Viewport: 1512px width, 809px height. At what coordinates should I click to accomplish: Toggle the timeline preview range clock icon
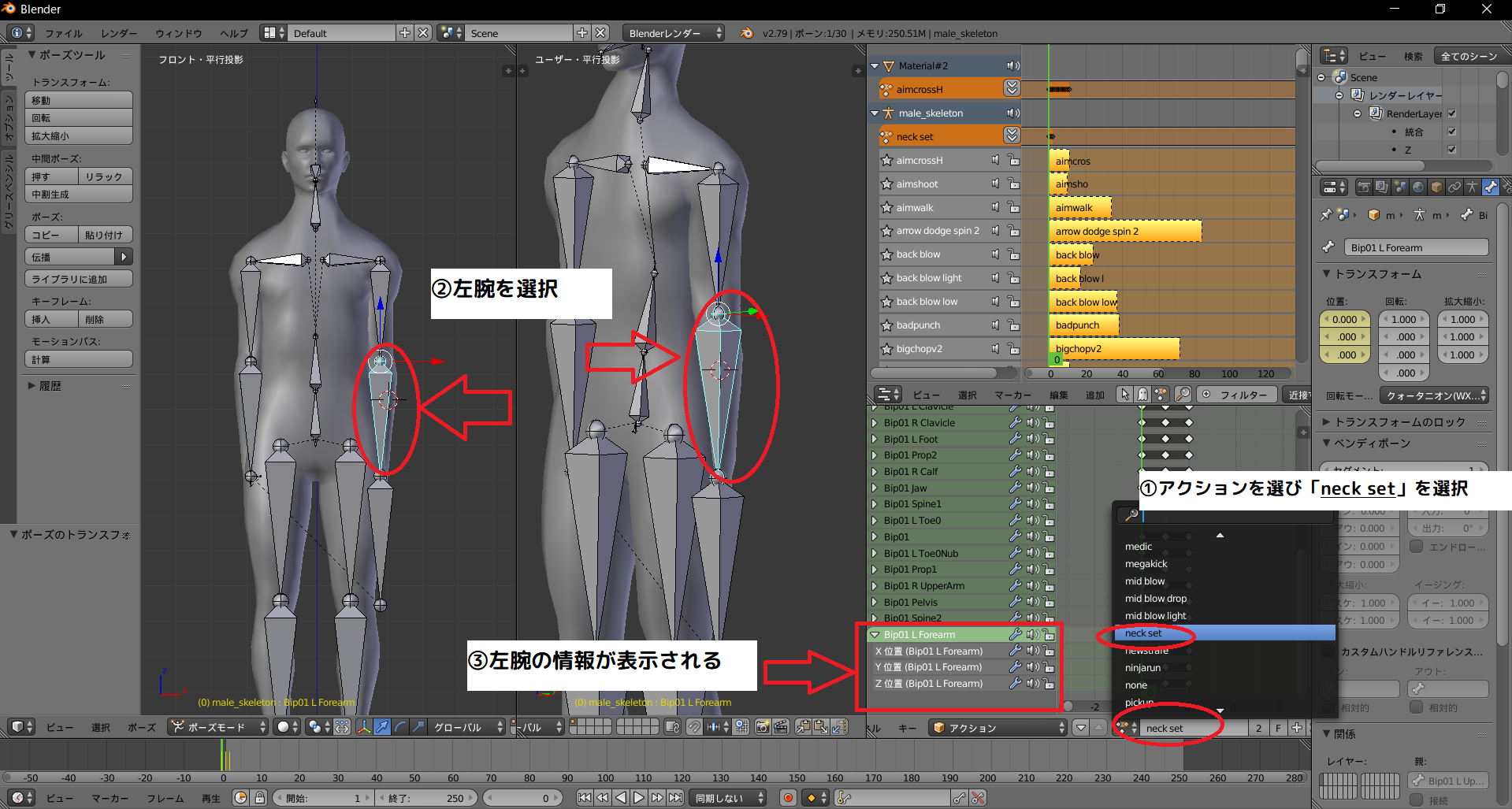pos(240,798)
